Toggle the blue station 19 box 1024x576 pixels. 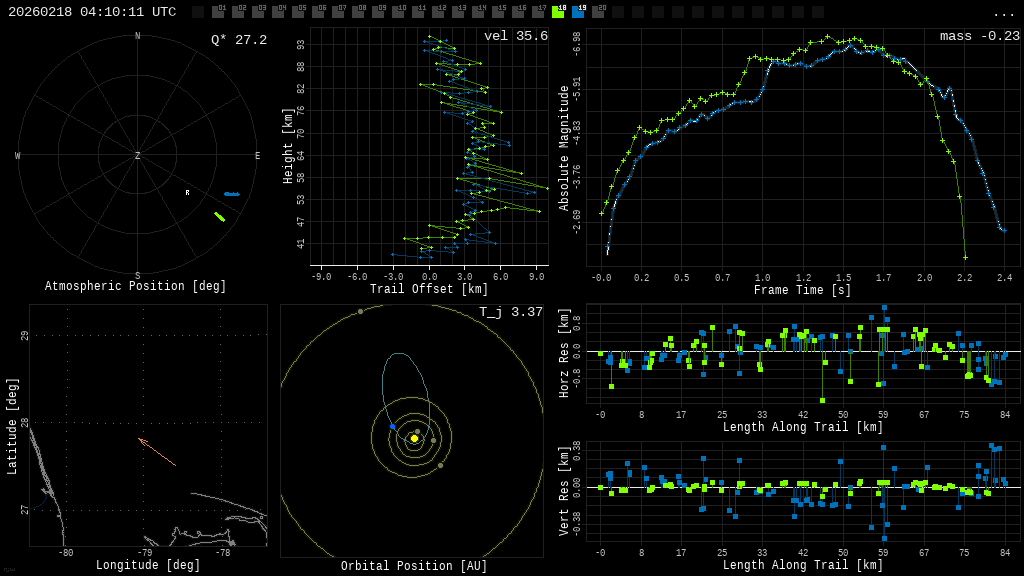click(578, 12)
